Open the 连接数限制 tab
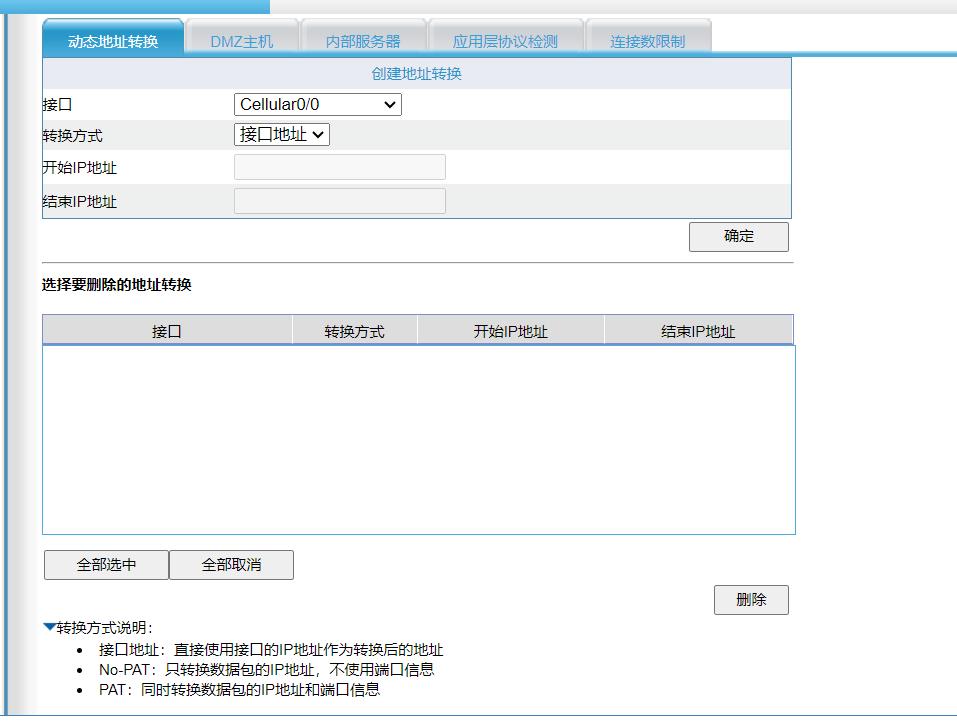Viewport: 957px width, 726px height. coord(648,38)
